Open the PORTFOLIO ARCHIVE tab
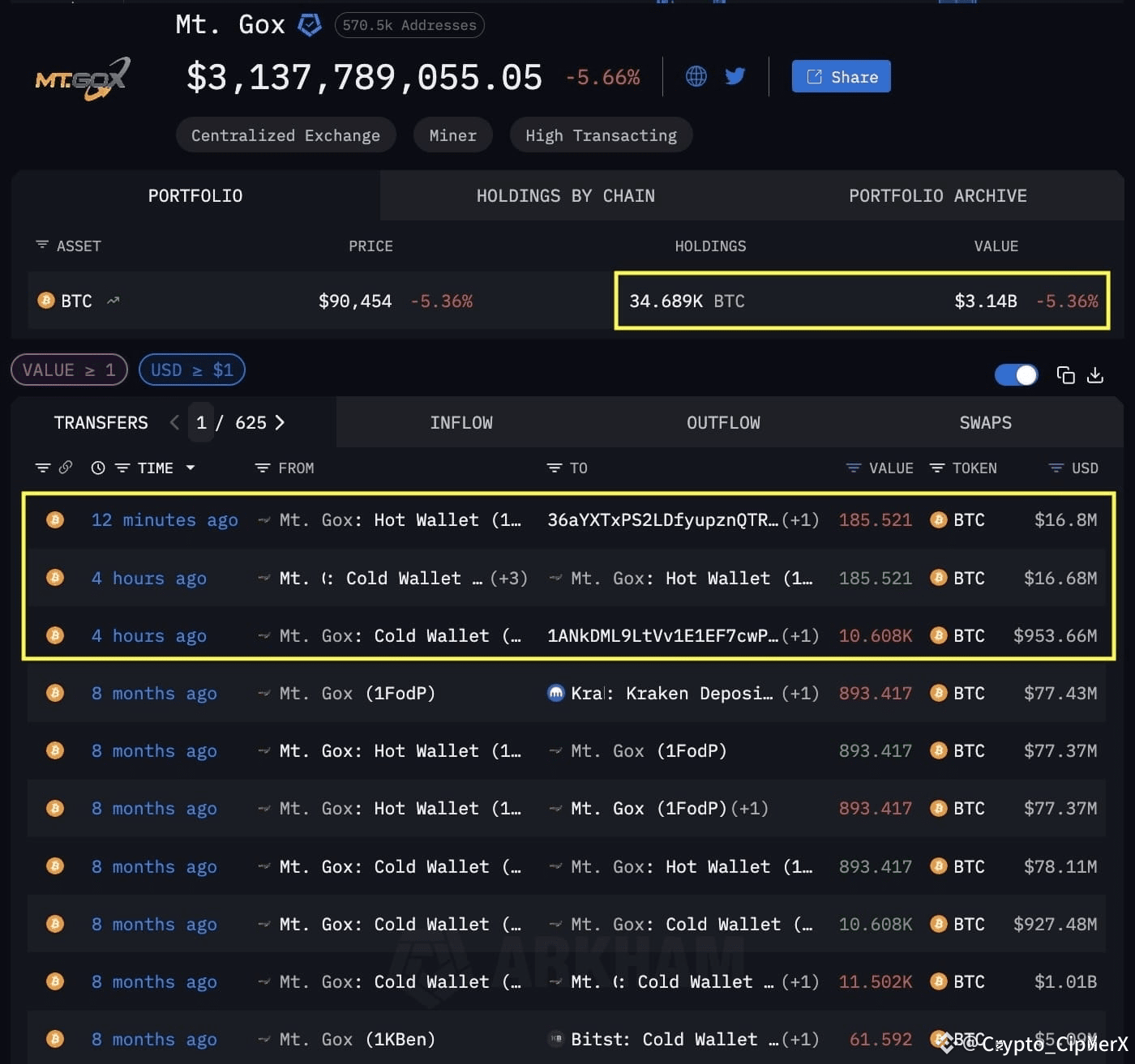 point(937,195)
